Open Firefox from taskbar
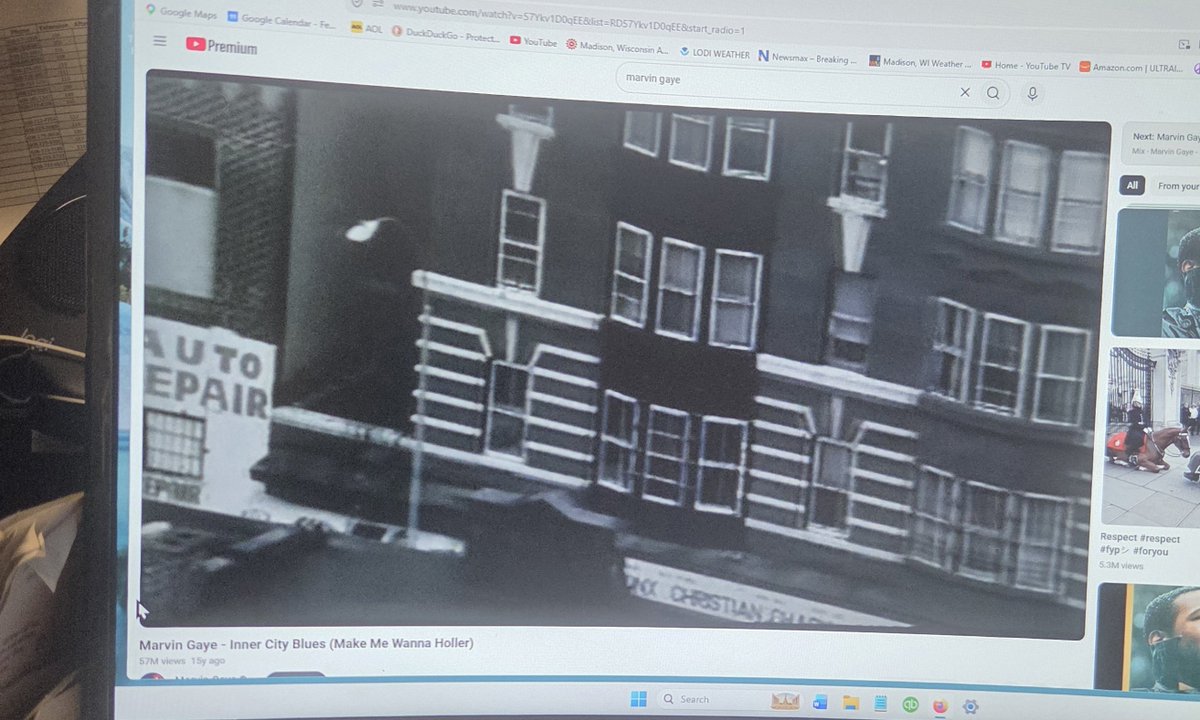The image size is (1200, 720). click(x=940, y=706)
